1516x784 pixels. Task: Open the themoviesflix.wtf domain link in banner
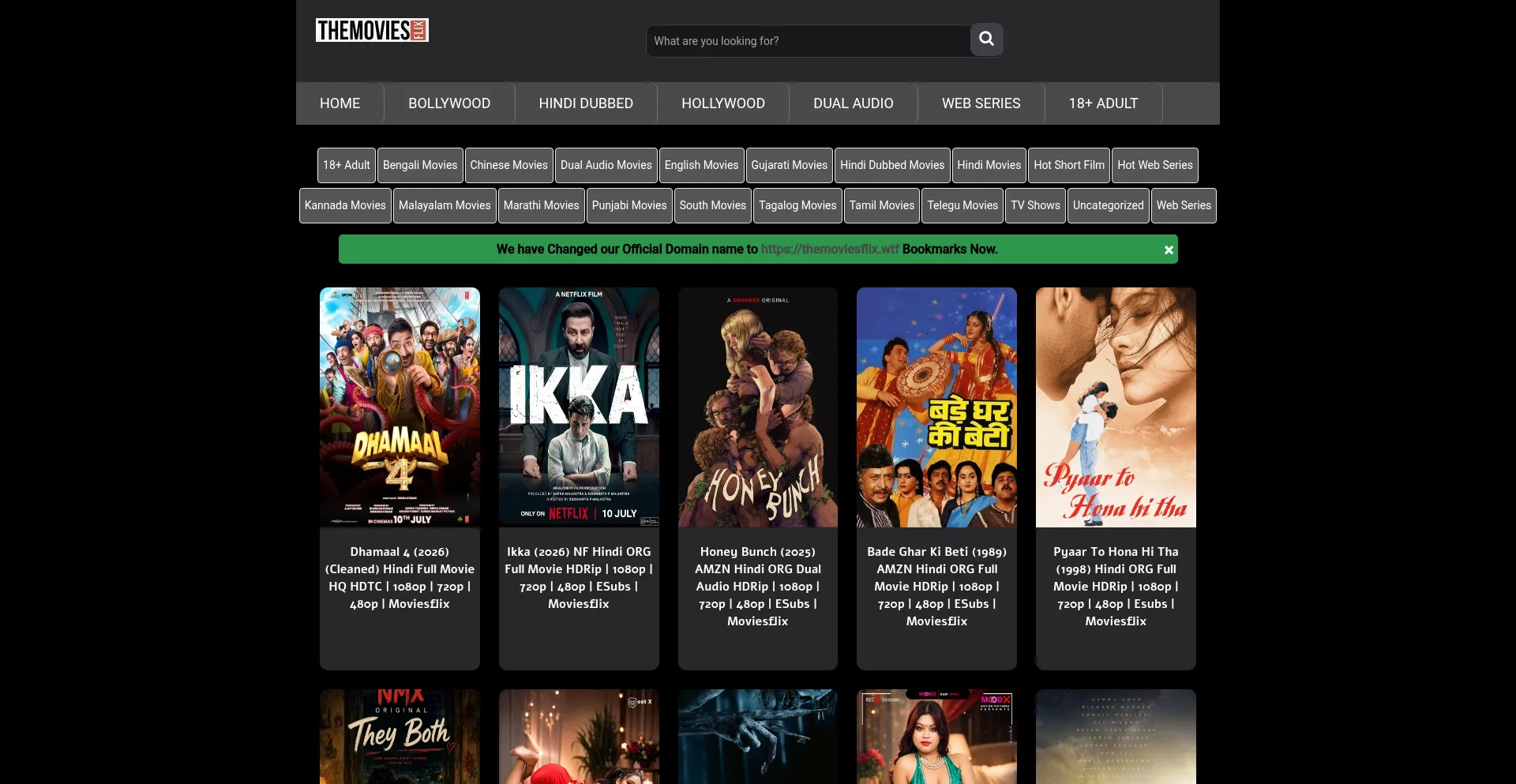[830, 249]
